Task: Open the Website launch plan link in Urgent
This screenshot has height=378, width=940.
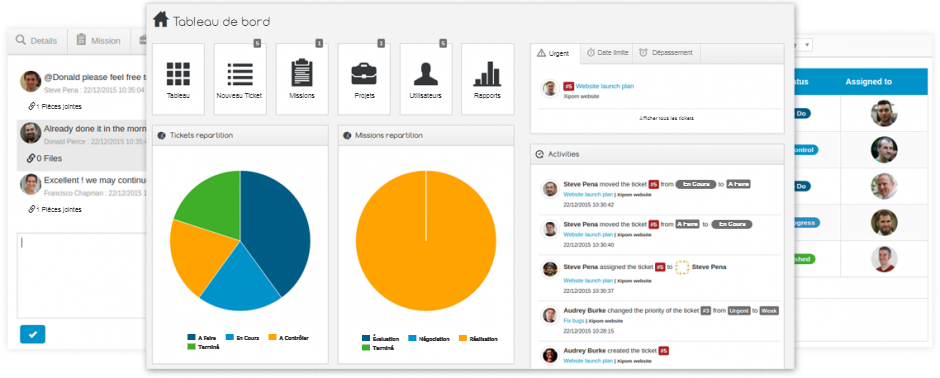Action: click(605, 86)
